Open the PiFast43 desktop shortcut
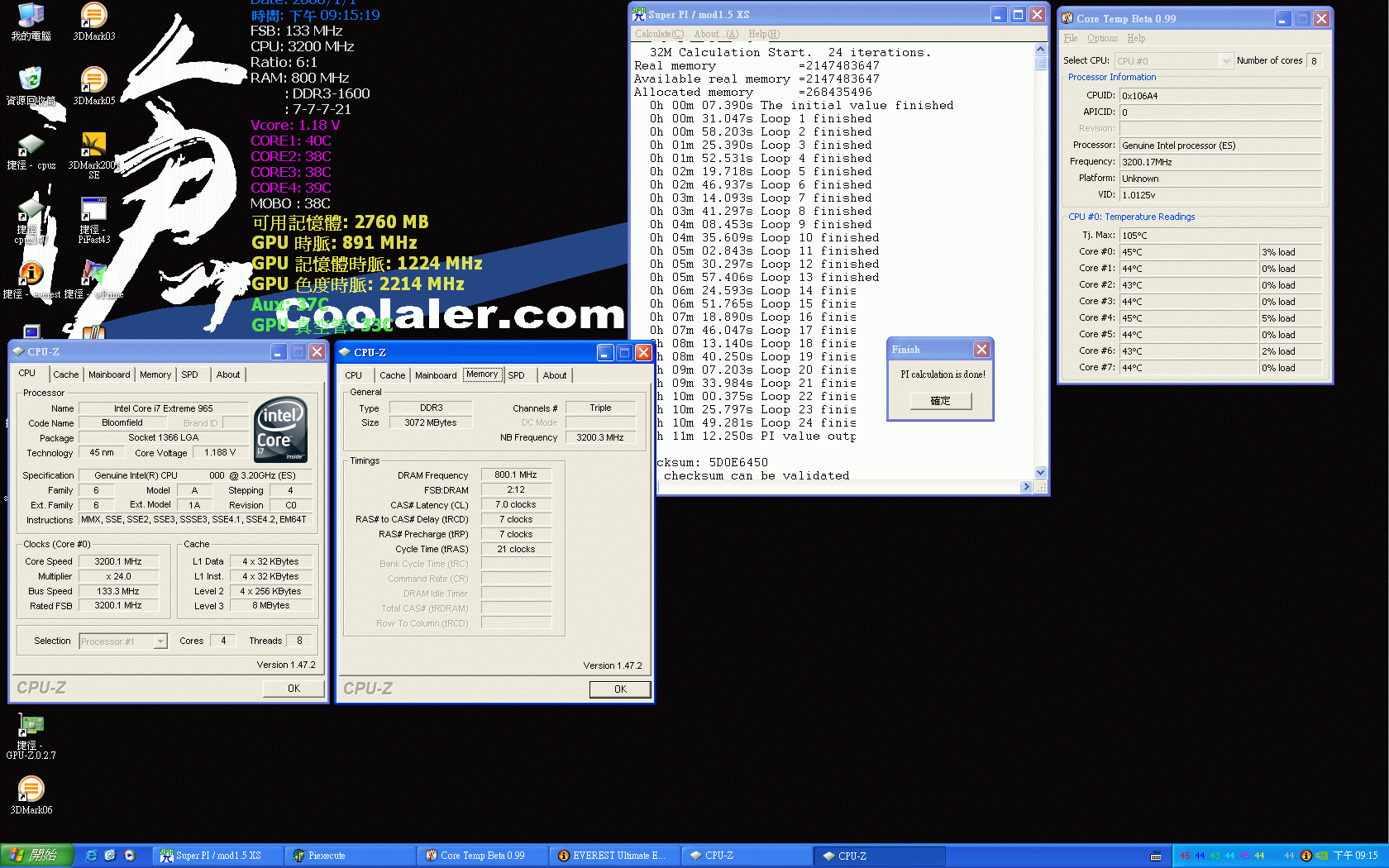Screen dimensions: 1389x868 pos(93,220)
